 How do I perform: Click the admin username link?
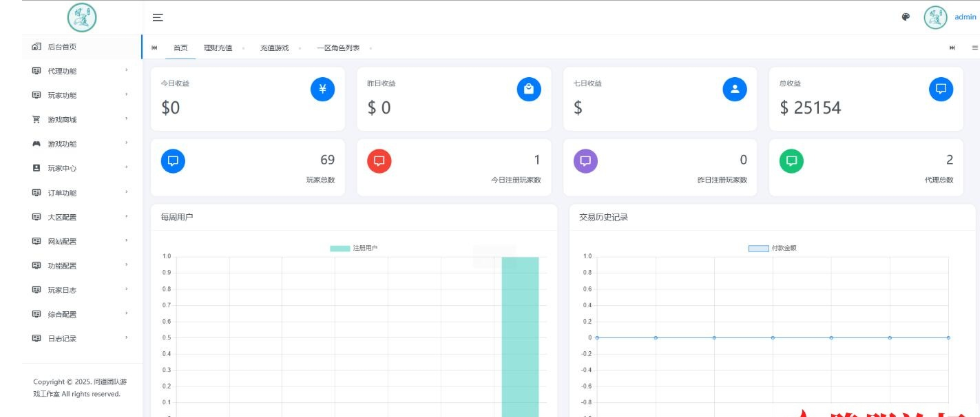point(965,18)
